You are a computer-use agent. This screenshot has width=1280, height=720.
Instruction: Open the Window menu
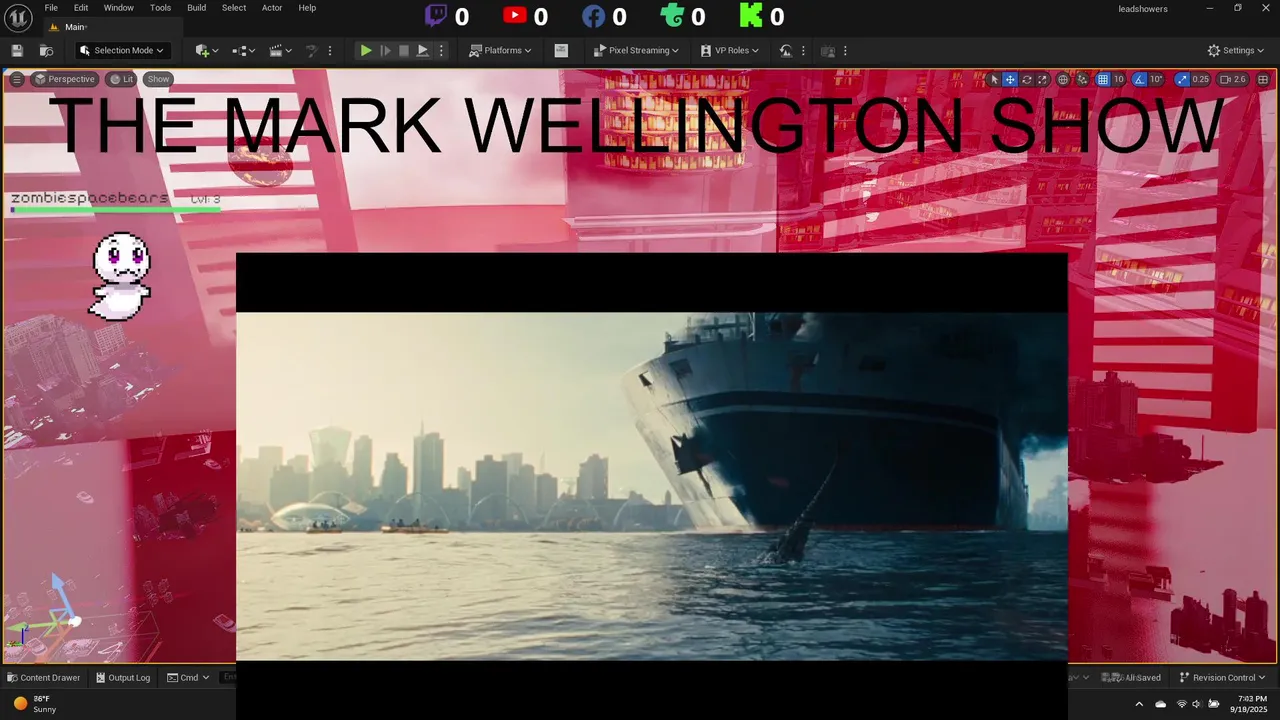pos(118,8)
